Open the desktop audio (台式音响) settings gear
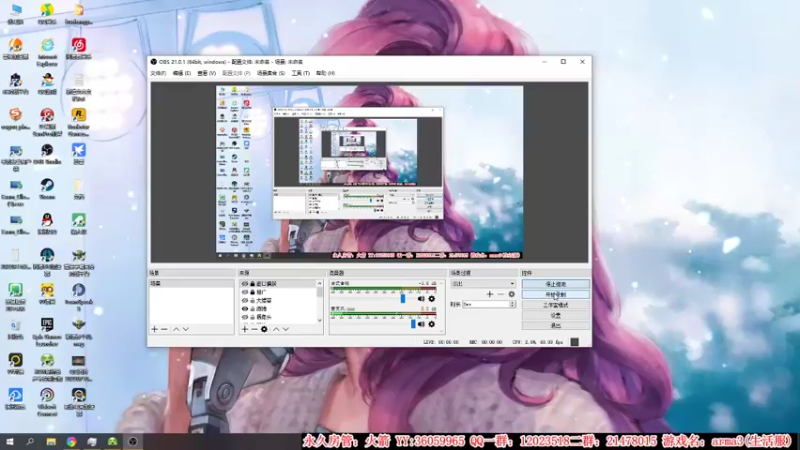The height and width of the screenshot is (450, 800). tap(432, 299)
